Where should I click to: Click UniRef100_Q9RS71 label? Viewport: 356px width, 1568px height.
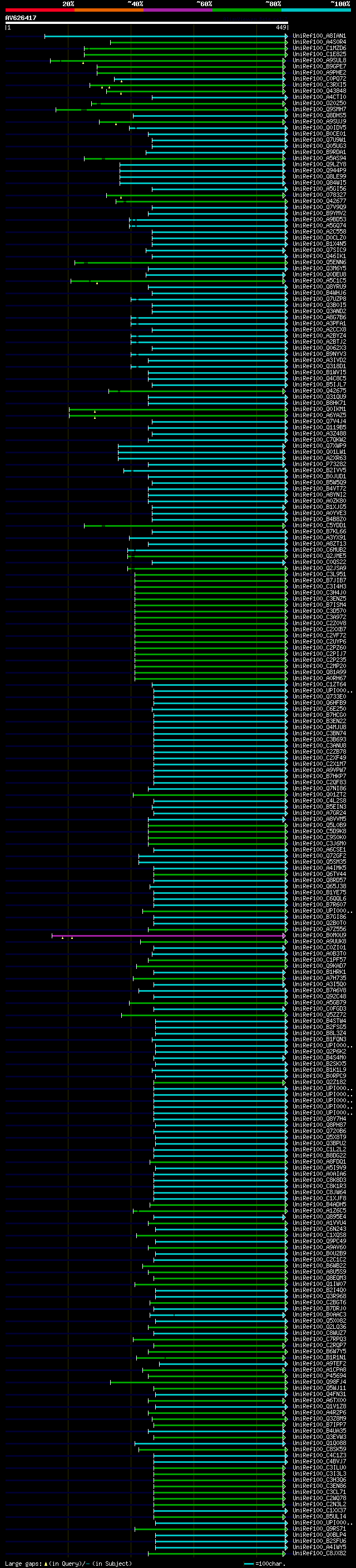tap(319, 1529)
